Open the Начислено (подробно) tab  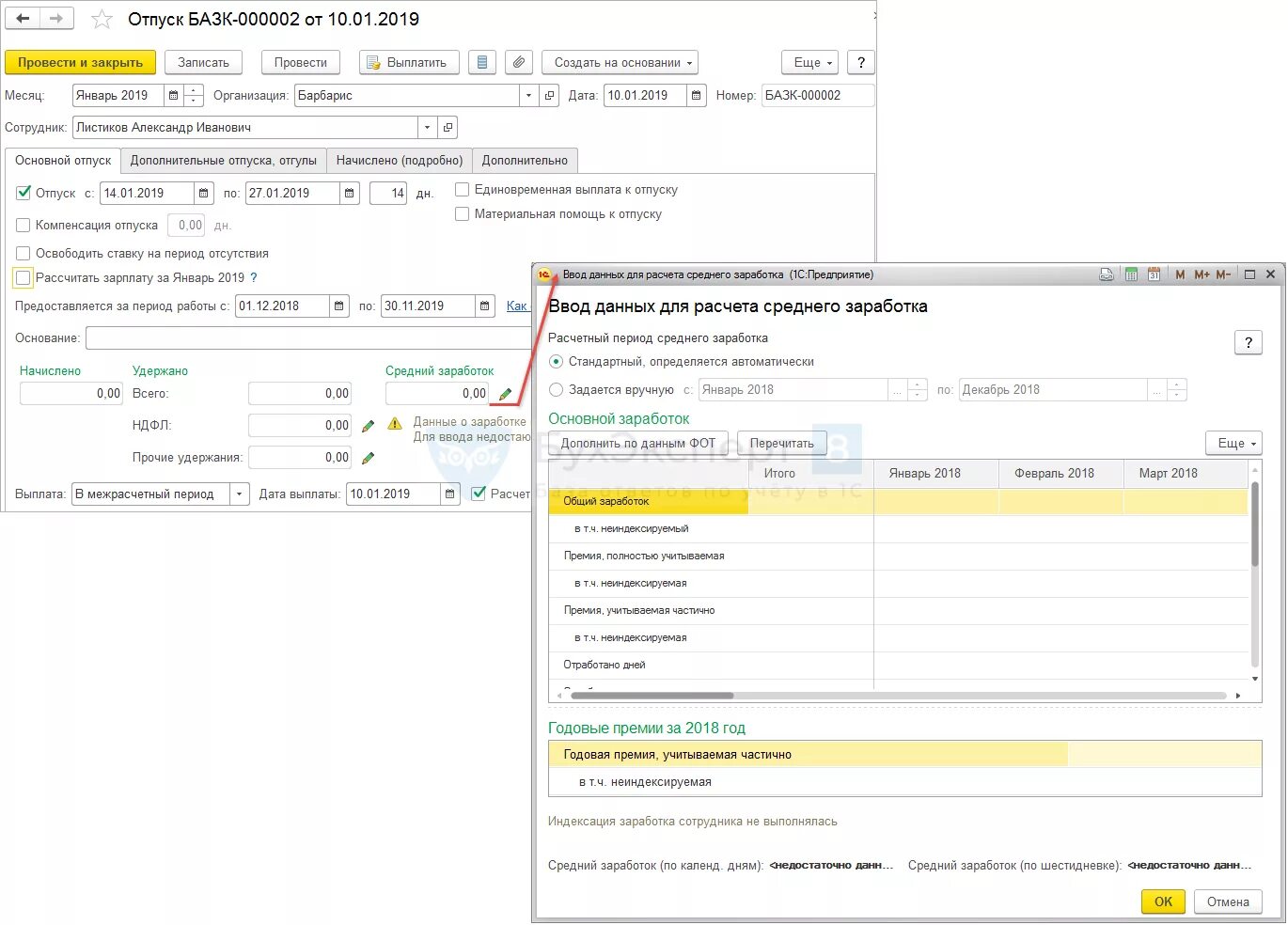[400, 160]
